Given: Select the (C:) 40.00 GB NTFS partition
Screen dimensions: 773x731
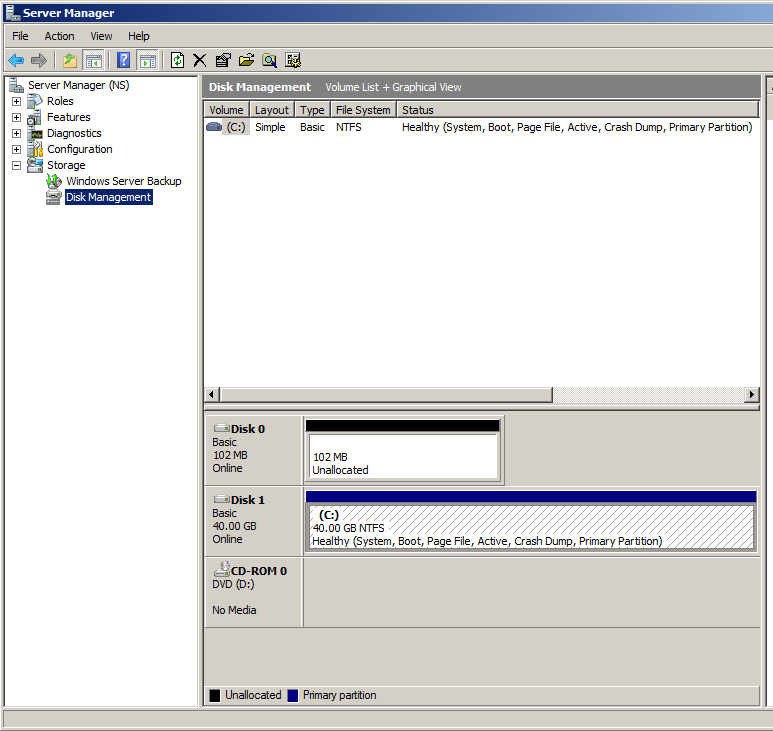Looking at the screenshot, I should [531, 521].
